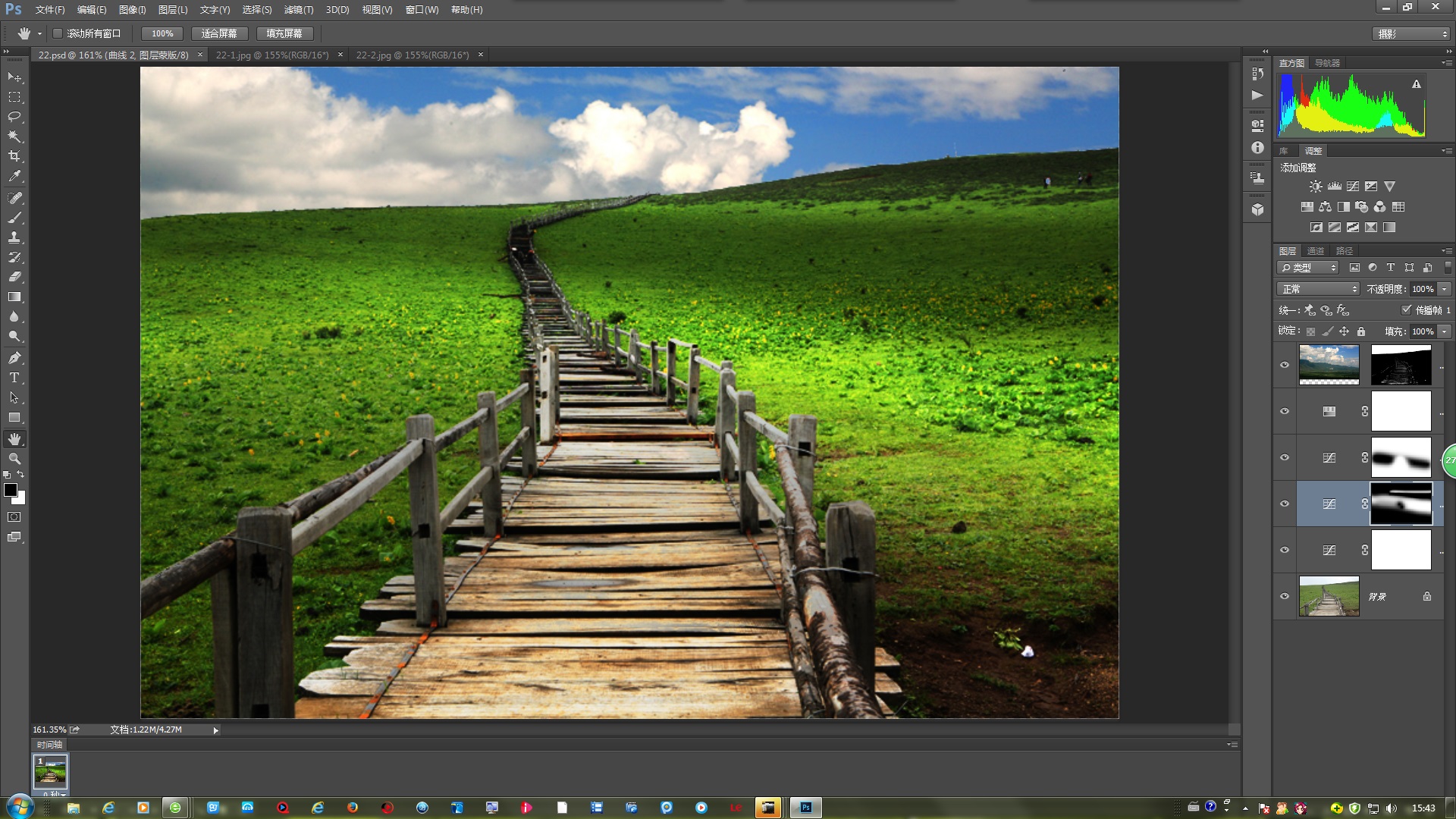The image size is (1456, 819).
Task: Add a Curves adjustment layer
Action: (x=1353, y=187)
